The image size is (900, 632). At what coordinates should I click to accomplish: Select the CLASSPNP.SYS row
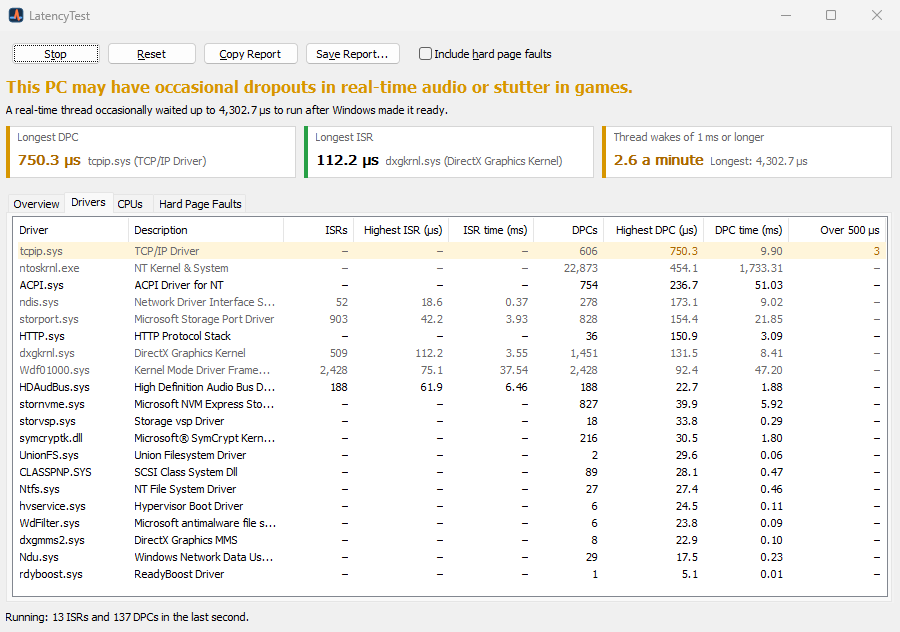[x=449, y=472]
